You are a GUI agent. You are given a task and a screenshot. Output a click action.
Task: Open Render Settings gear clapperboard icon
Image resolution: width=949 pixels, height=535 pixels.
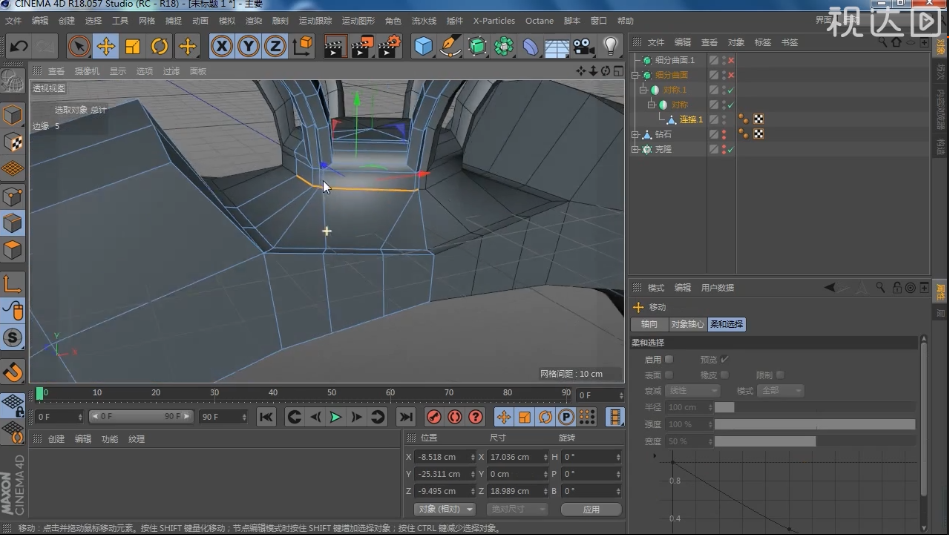(390, 46)
